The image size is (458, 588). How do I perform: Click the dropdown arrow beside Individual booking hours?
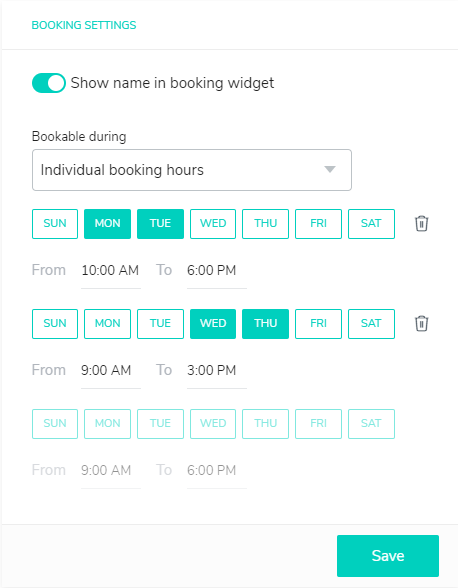point(330,170)
